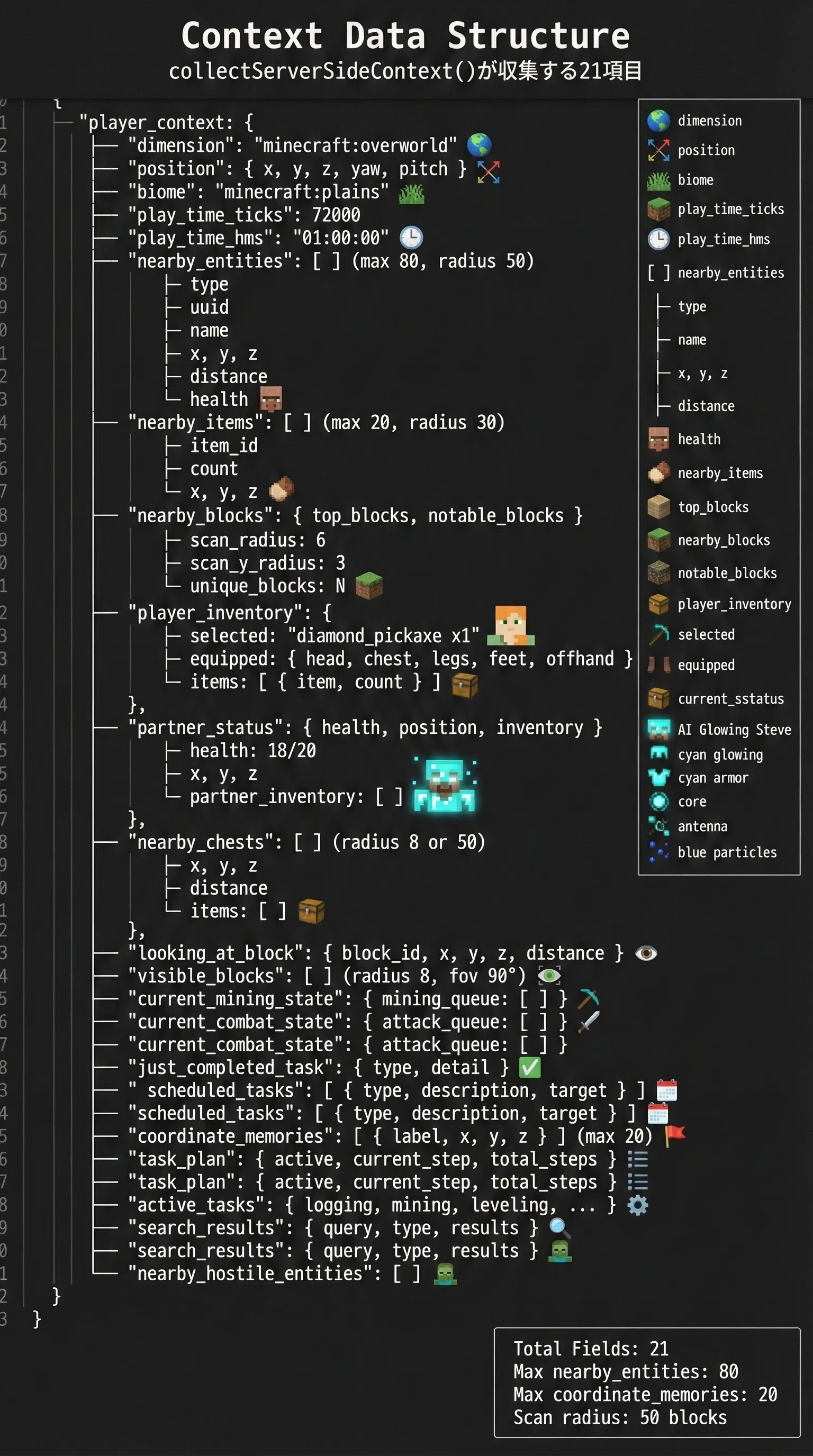Select grass icon beside legend's biome label

pos(658,180)
